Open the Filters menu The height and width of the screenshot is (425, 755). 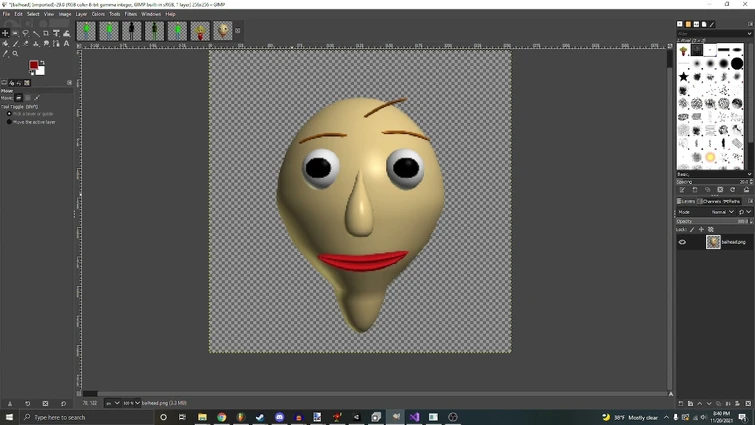130,14
